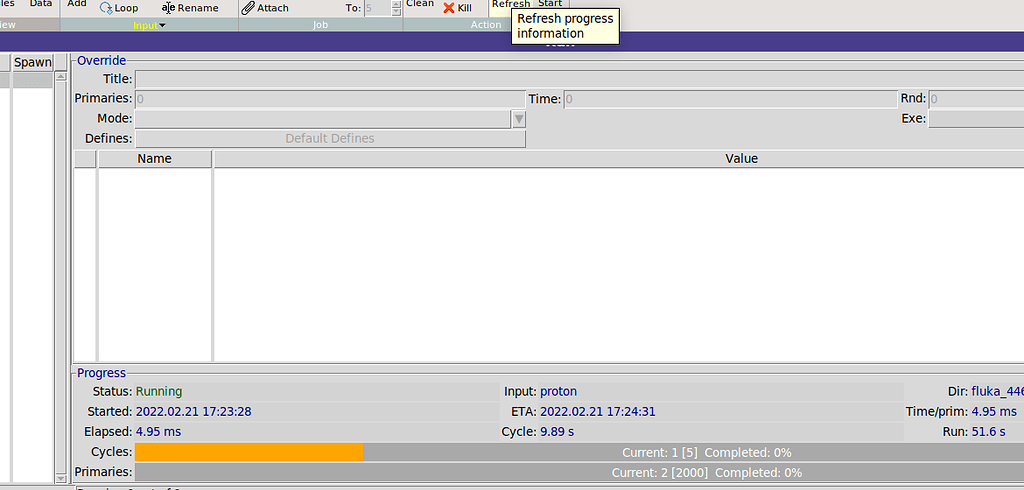Click the Spawn column header
Viewport: 1024px width, 490px height.
click(x=32, y=62)
